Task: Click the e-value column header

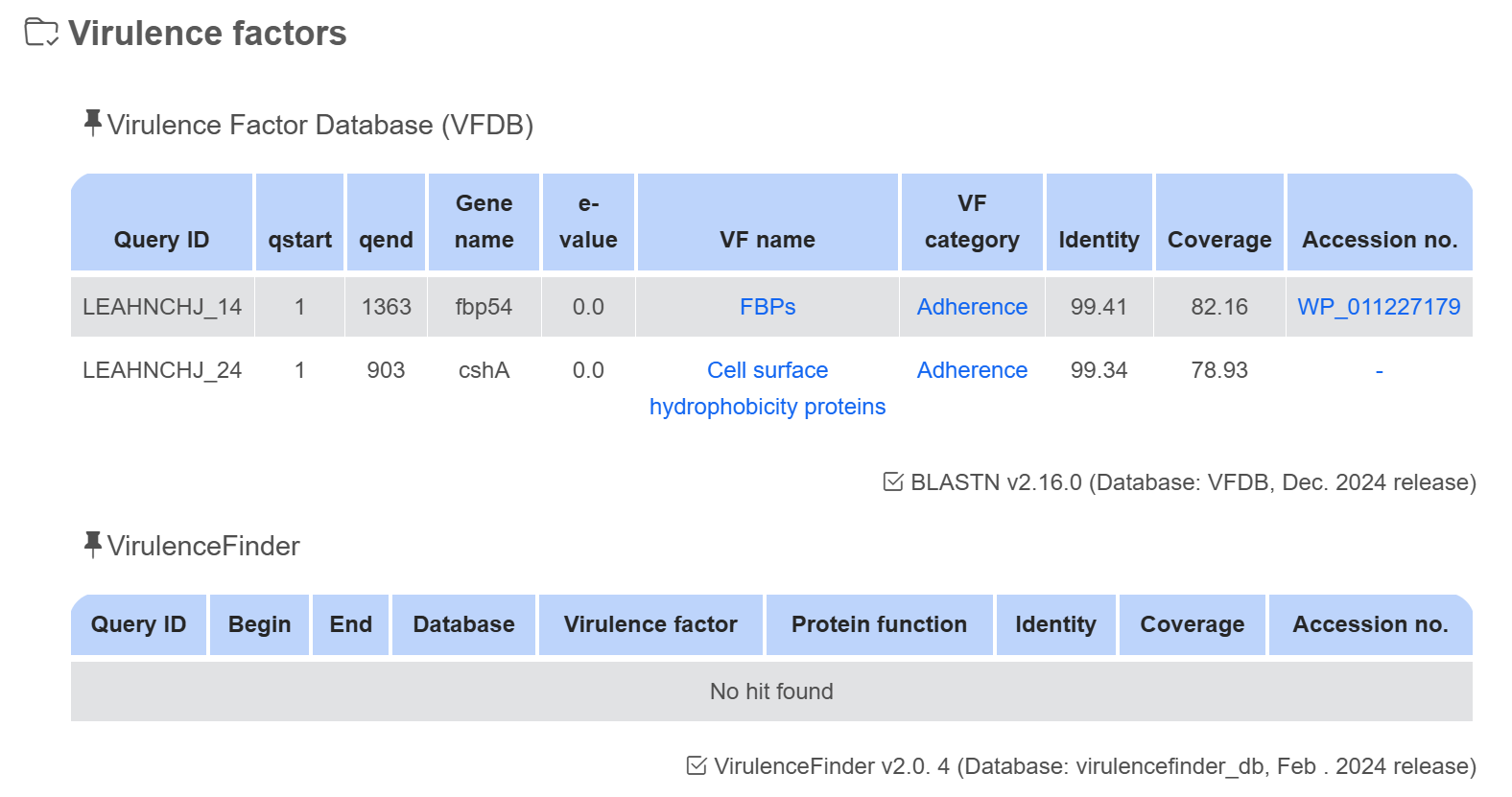Action: point(588,223)
